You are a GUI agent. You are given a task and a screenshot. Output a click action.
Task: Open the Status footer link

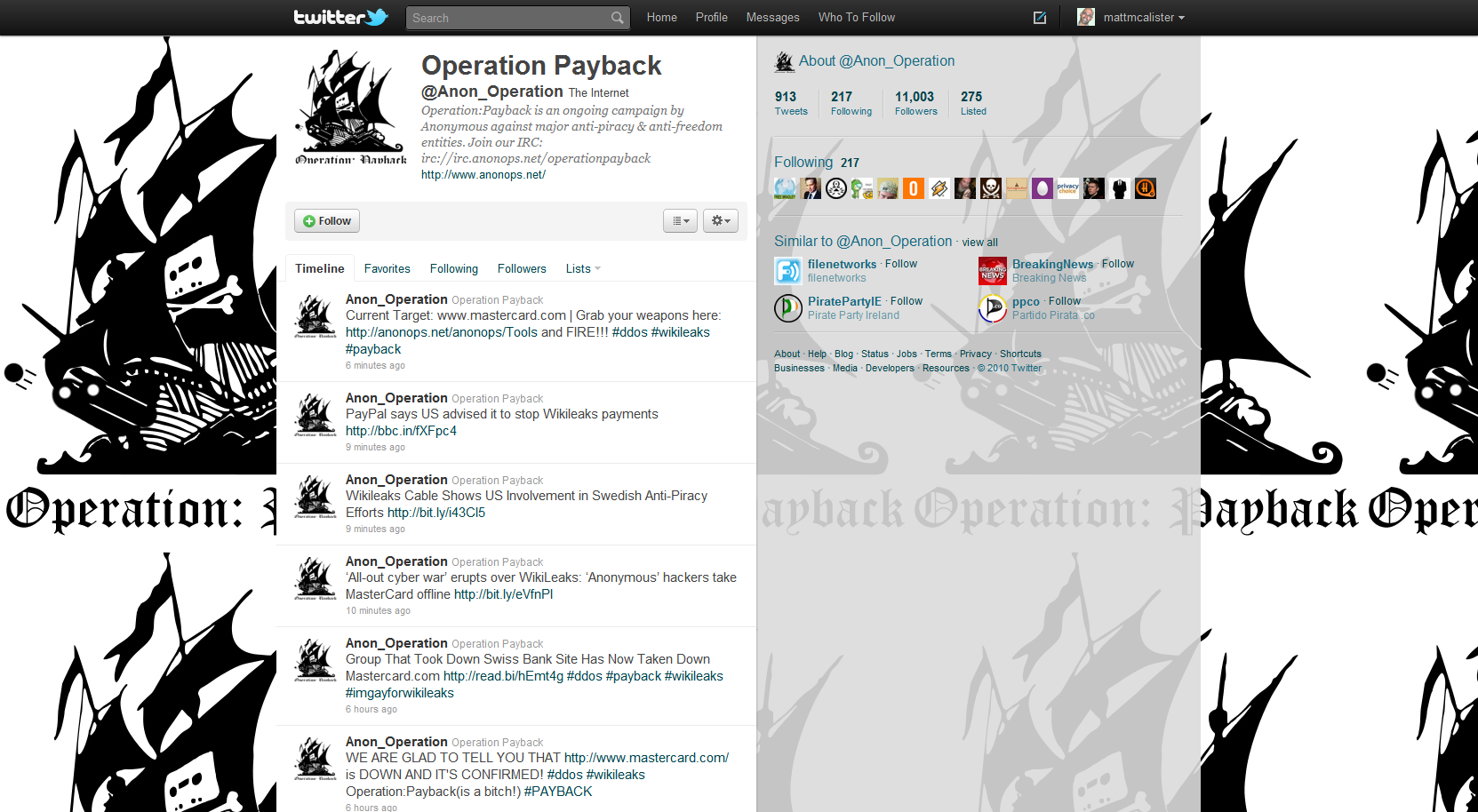pyautogui.click(x=875, y=354)
